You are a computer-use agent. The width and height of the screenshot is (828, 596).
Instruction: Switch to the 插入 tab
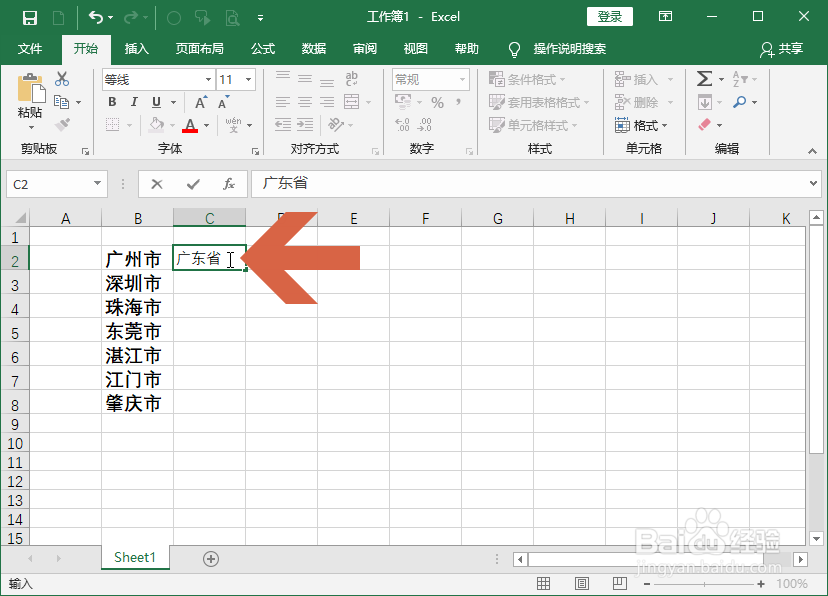[136, 49]
